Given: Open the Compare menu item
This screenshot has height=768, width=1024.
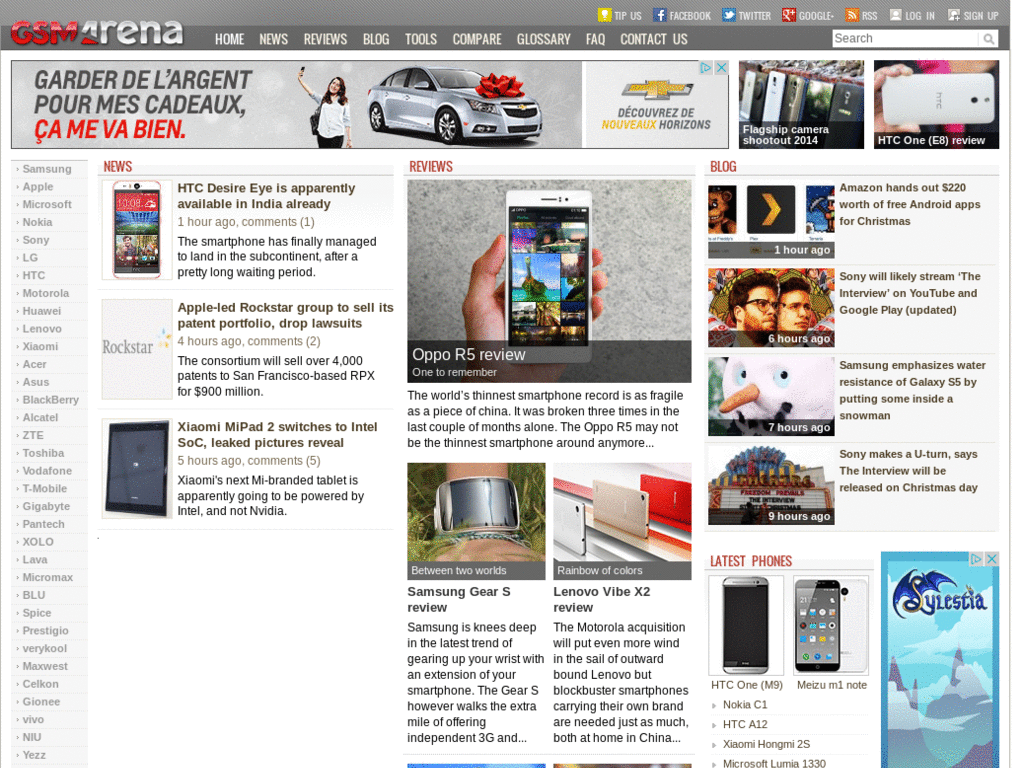Looking at the screenshot, I should [477, 39].
